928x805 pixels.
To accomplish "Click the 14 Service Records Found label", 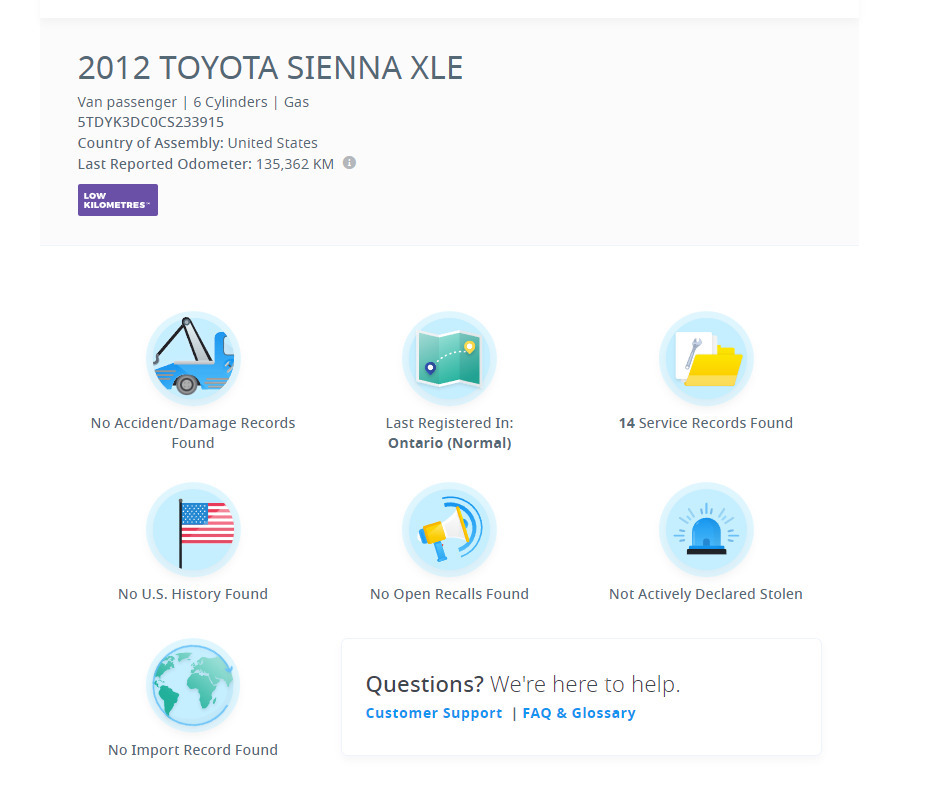I will 706,422.
